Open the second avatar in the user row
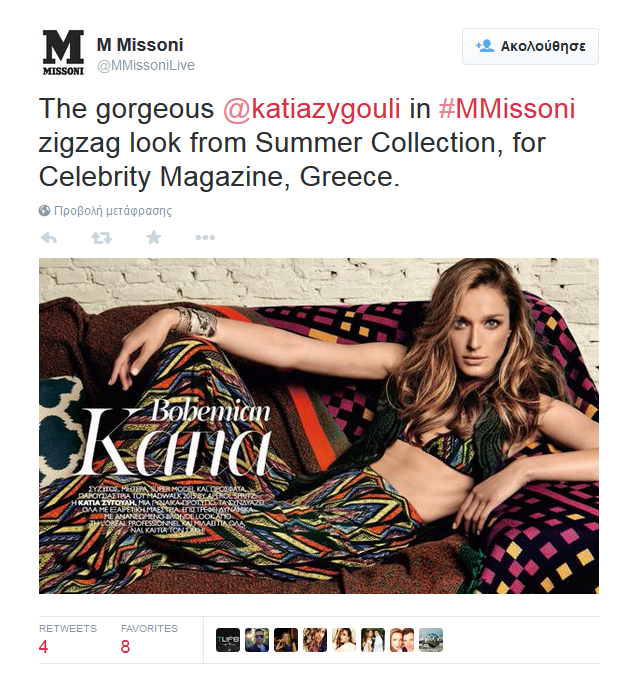Viewport: 638px width, 678px height. 256,640
